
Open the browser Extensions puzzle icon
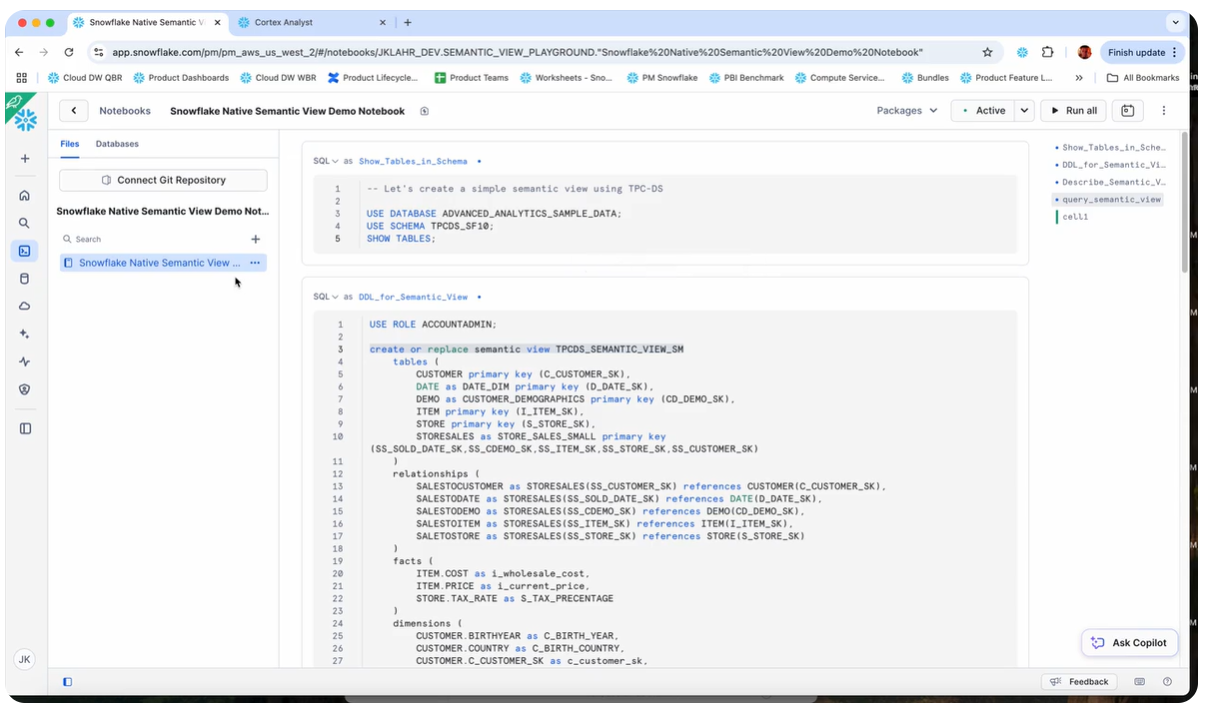pos(1048,52)
